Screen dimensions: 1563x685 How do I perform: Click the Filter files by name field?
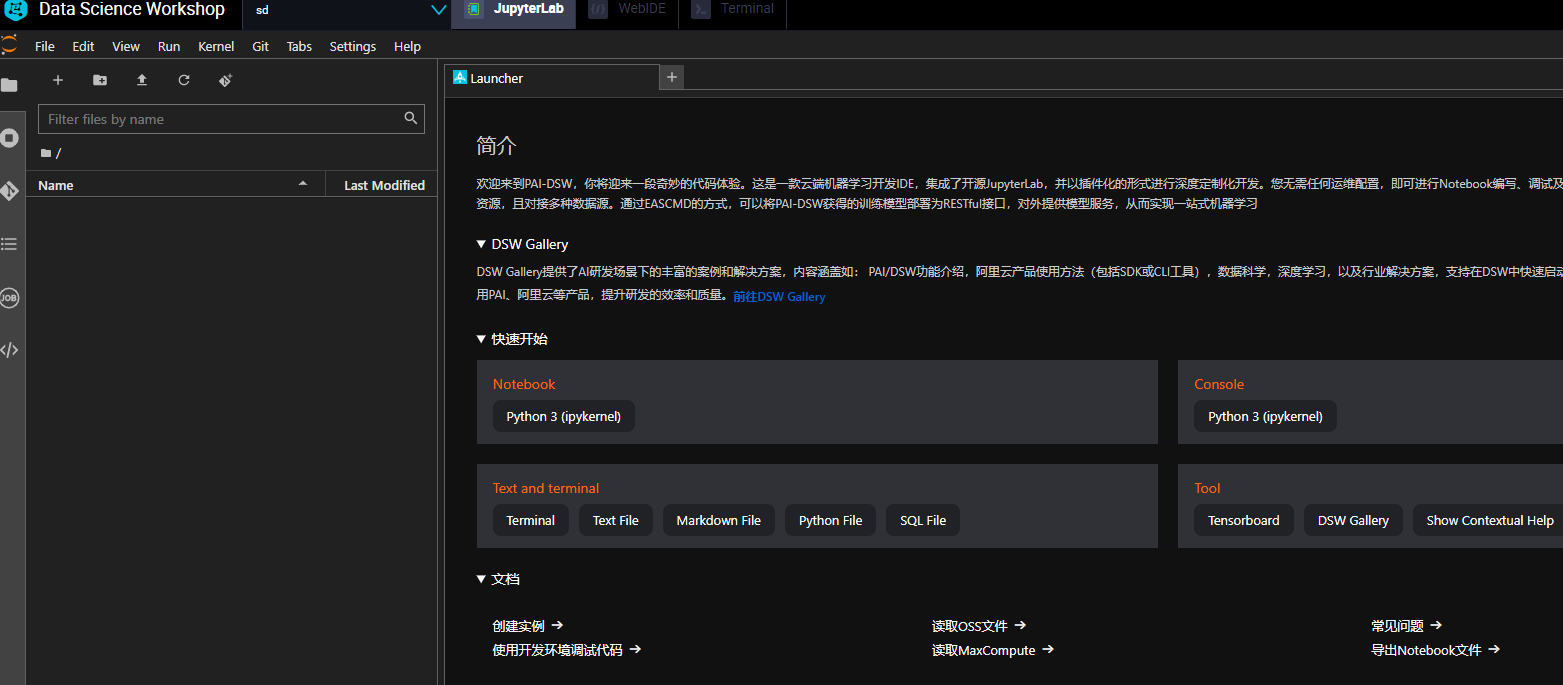[x=222, y=119]
